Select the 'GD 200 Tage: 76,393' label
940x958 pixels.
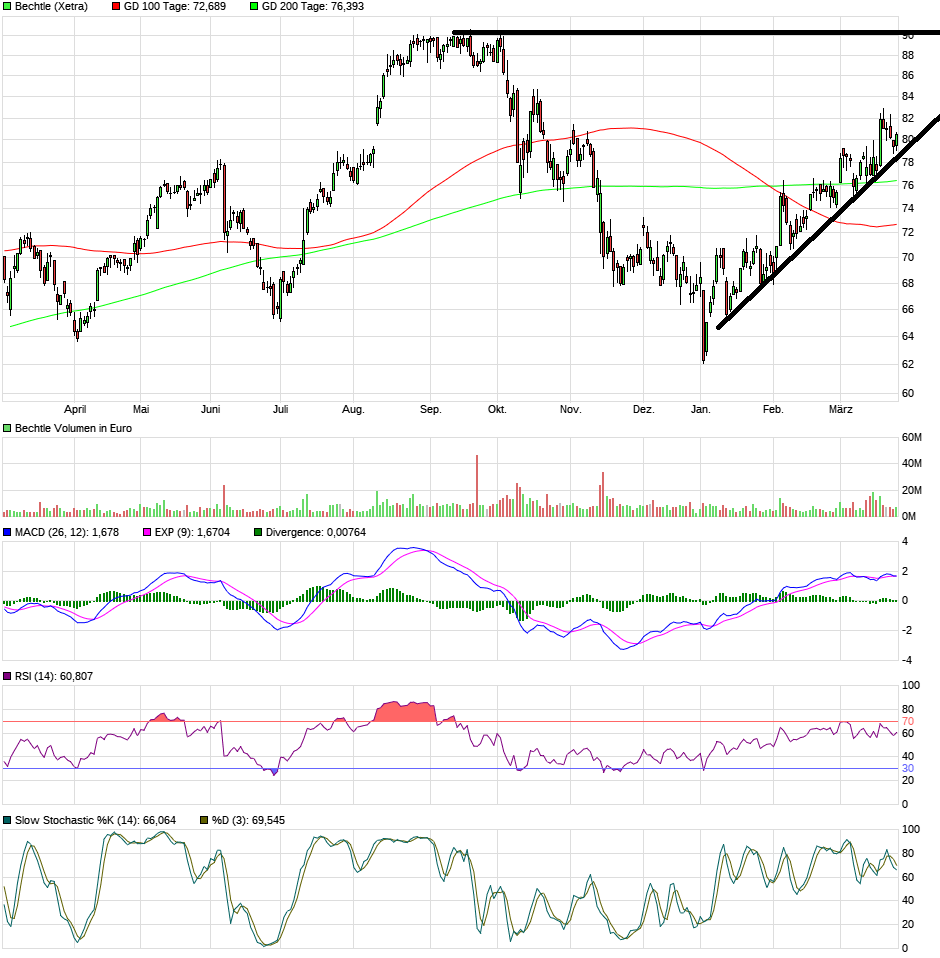[x=313, y=7]
